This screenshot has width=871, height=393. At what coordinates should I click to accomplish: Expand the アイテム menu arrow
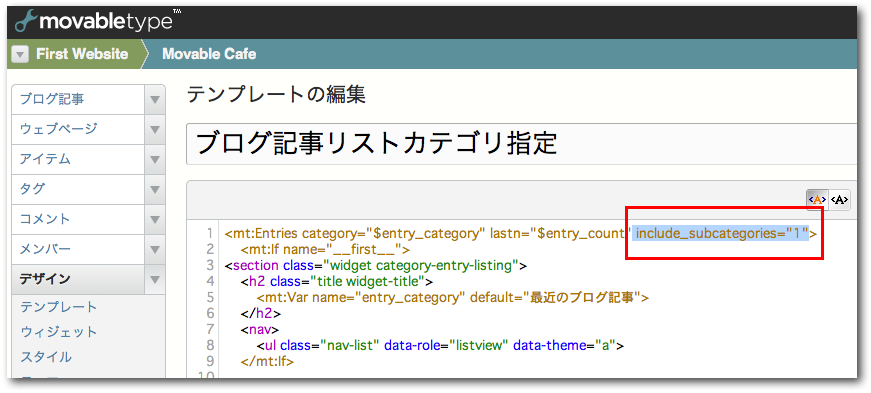tap(154, 160)
